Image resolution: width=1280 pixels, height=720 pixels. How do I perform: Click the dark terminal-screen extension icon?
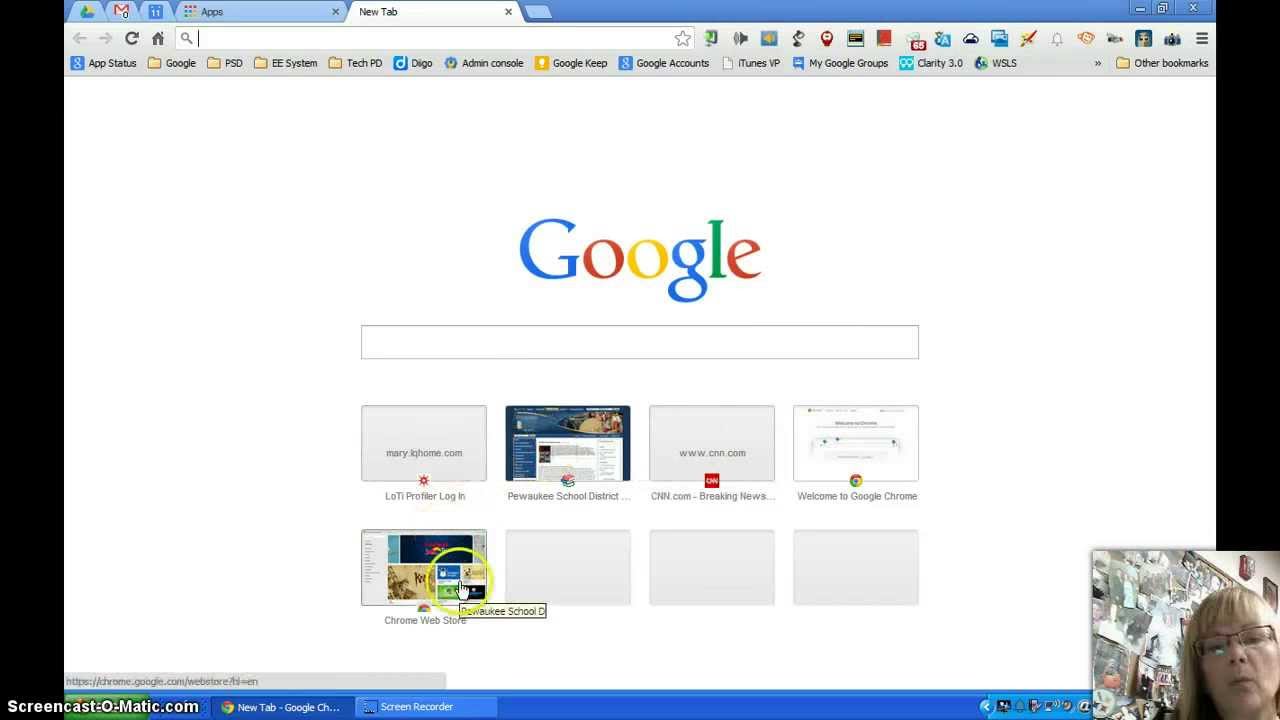[x=855, y=38]
